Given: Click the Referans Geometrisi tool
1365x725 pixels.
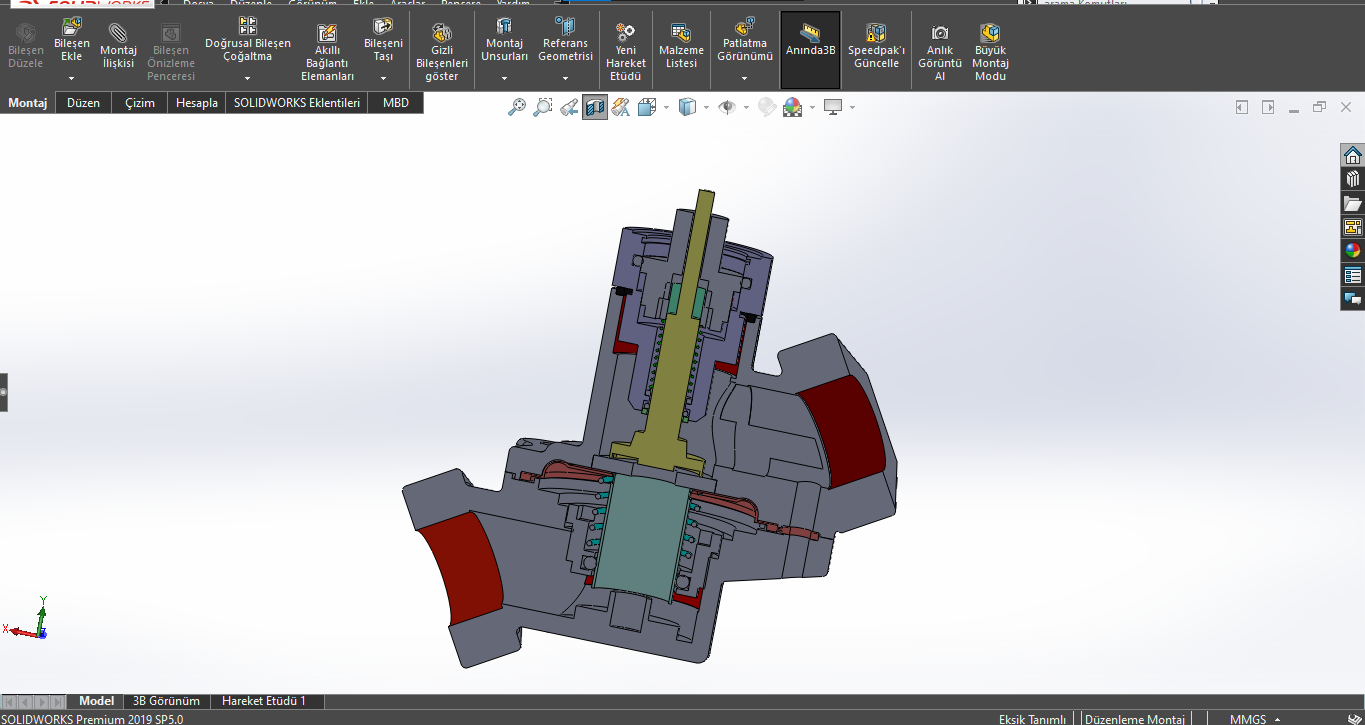Looking at the screenshot, I should tap(565, 40).
